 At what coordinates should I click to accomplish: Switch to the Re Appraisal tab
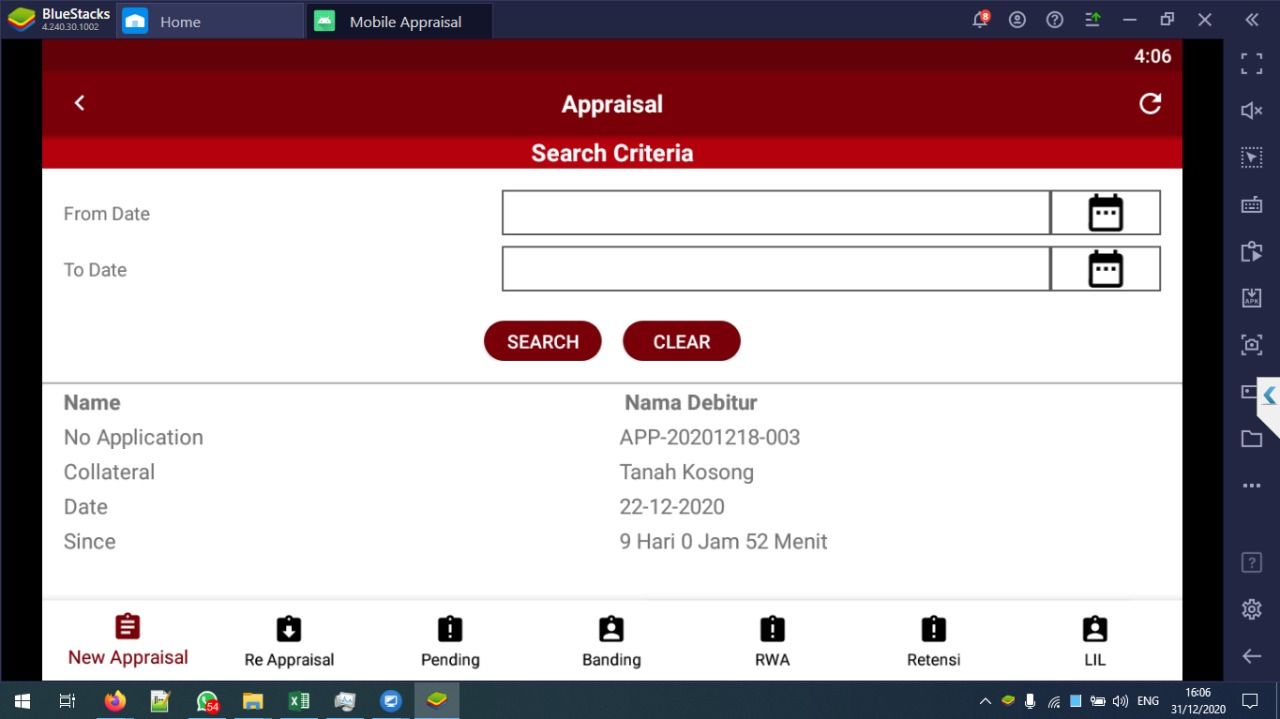point(289,642)
